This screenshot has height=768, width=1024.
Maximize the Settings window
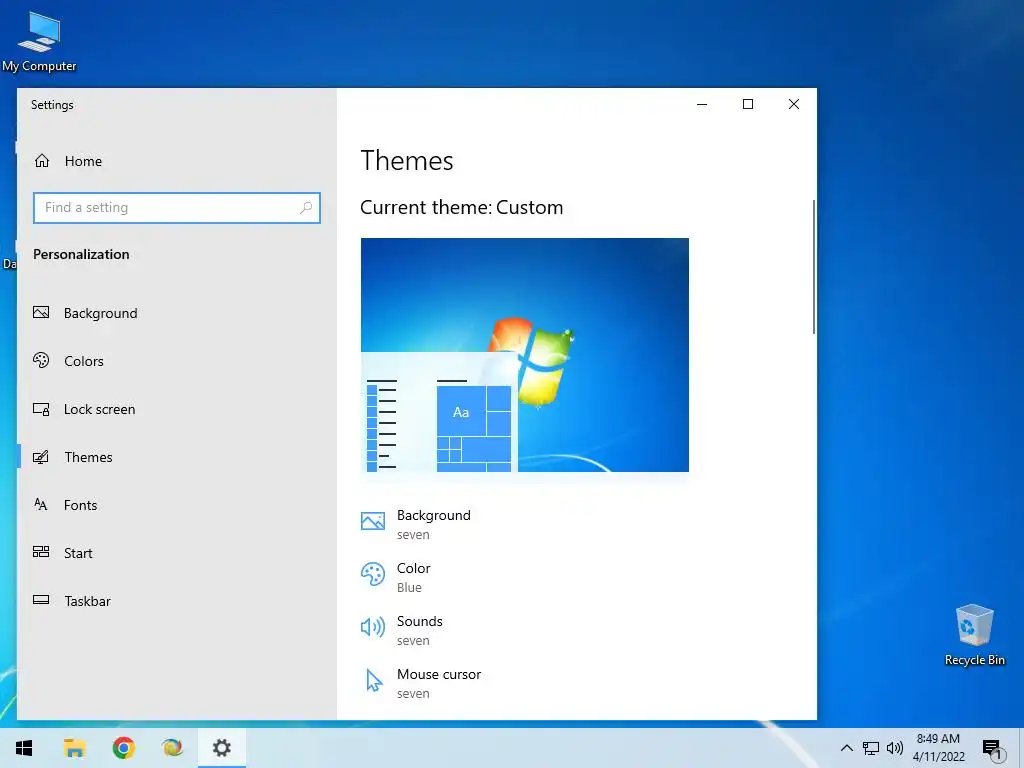click(748, 104)
